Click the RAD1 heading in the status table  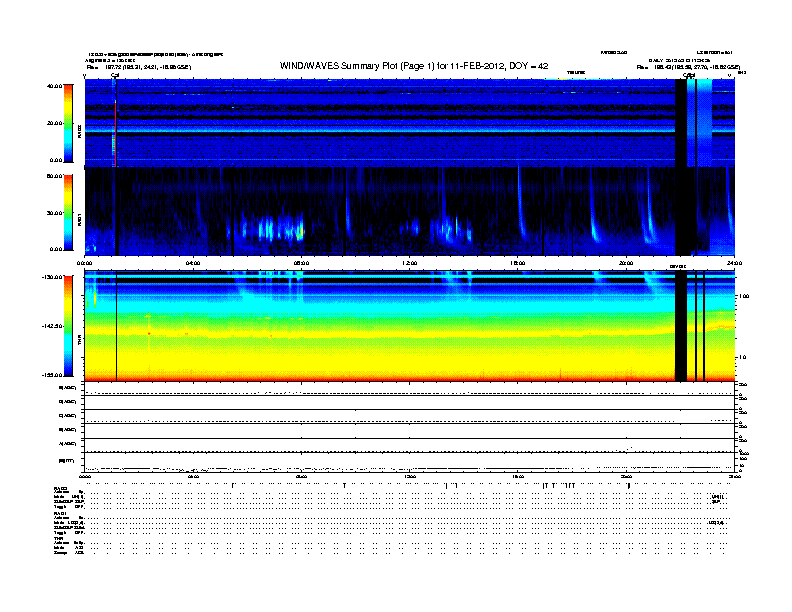click(x=61, y=513)
